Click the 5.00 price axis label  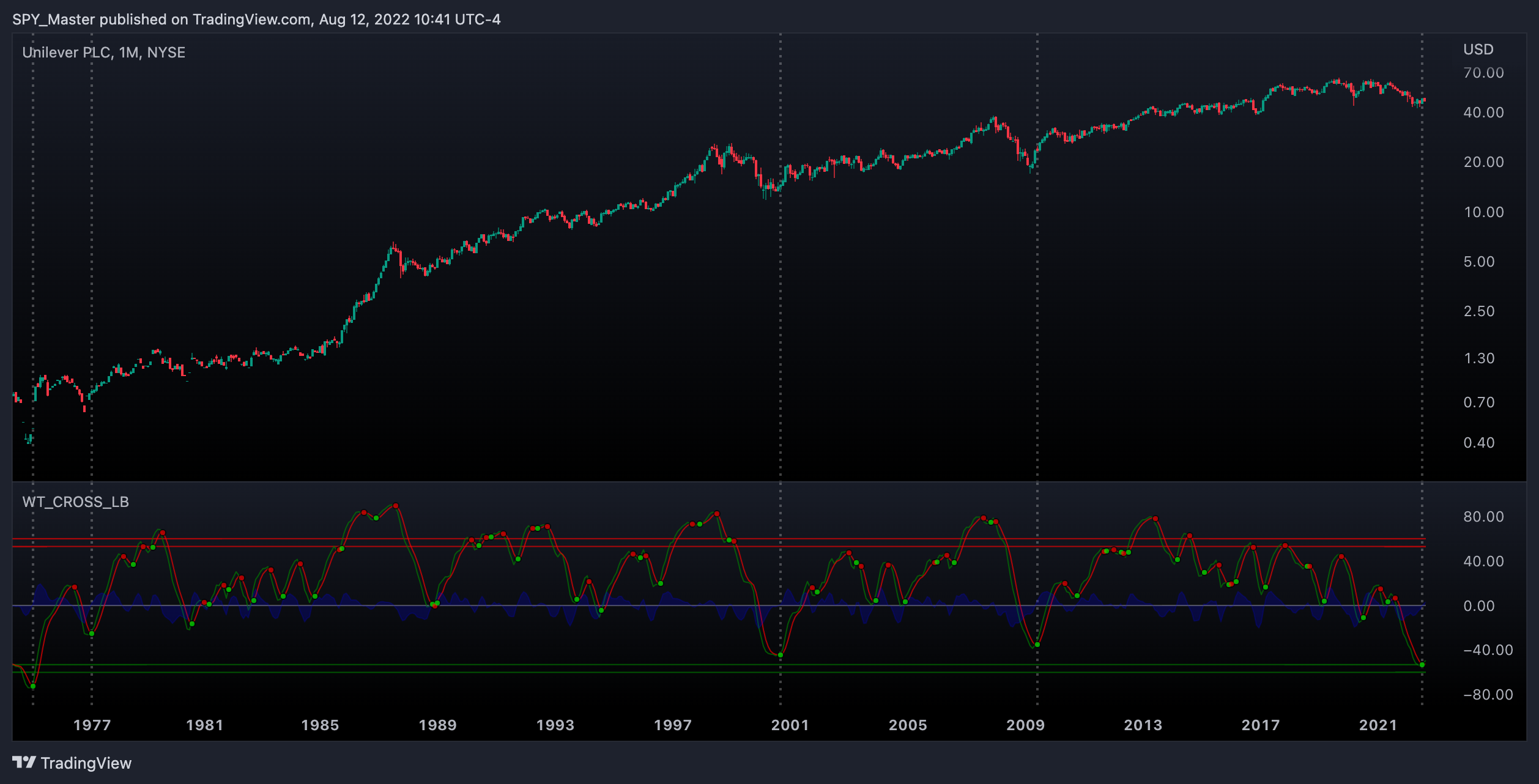click(x=1478, y=262)
